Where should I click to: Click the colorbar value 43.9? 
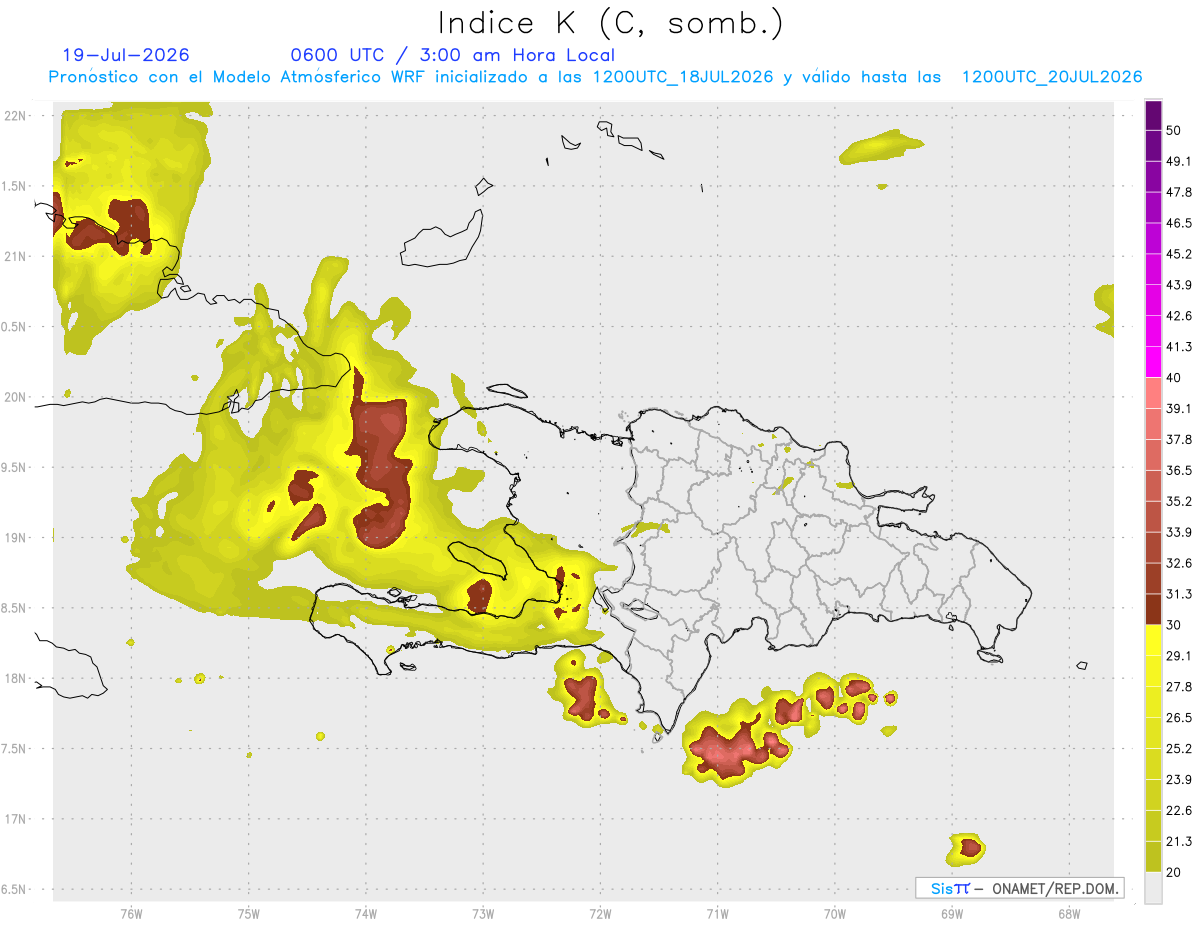pyautogui.click(x=1180, y=285)
